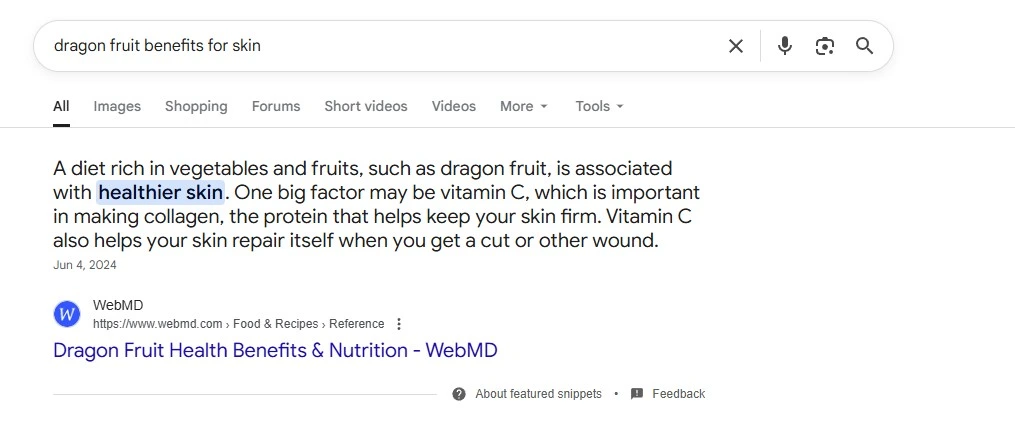1015x443 pixels.
Task: Click the About featured snippets question icon
Action: [x=459, y=394]
